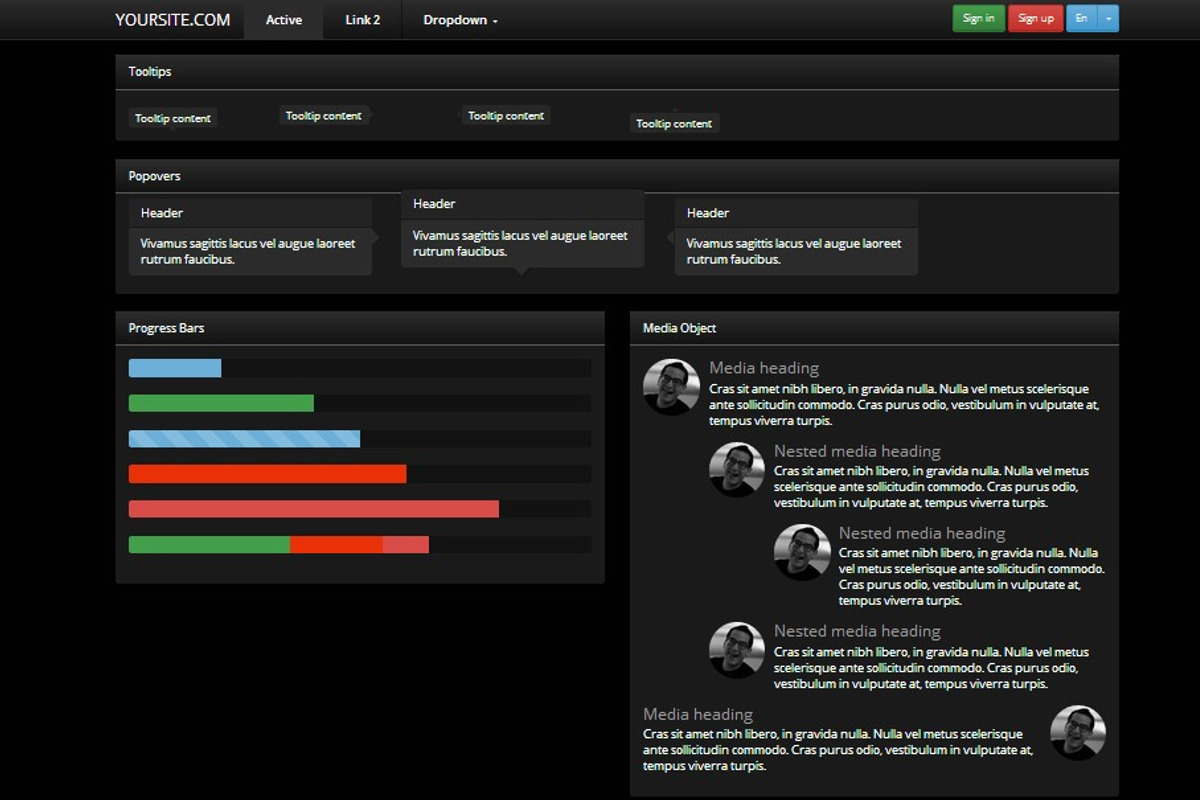Click the Progress Bars panel header

(x=166, y=327)
